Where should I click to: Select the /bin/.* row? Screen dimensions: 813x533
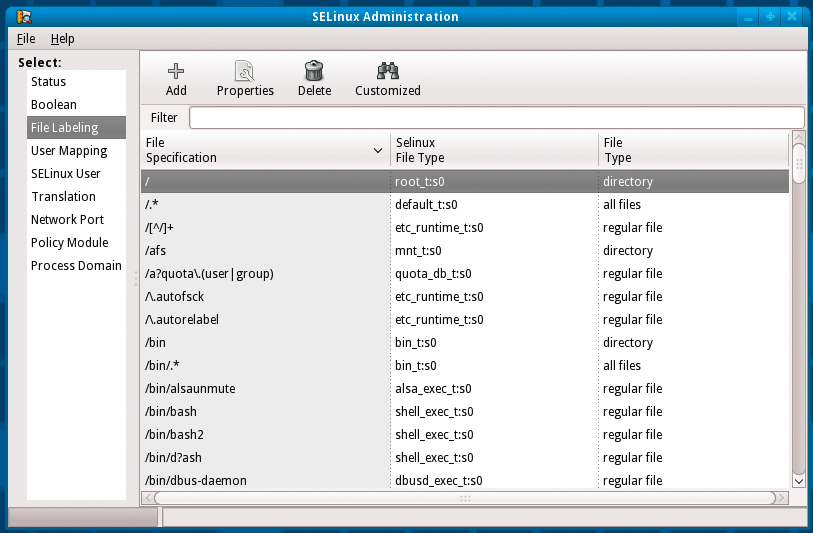coord(465,366)
